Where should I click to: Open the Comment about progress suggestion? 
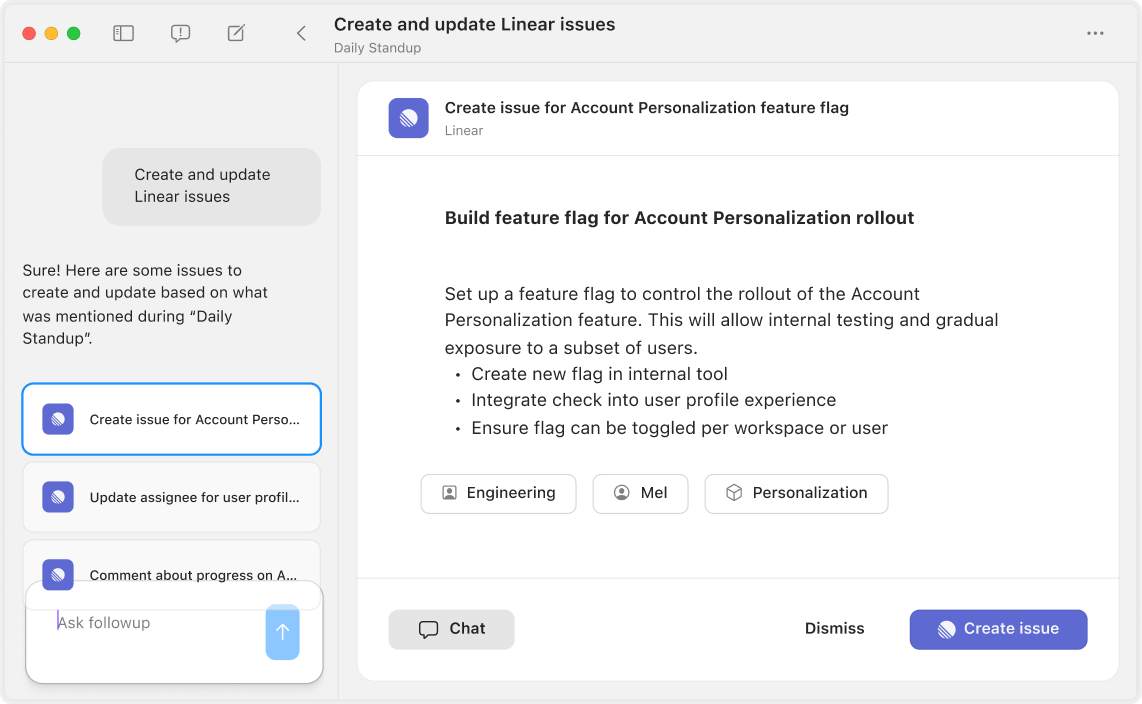point(193,570)
